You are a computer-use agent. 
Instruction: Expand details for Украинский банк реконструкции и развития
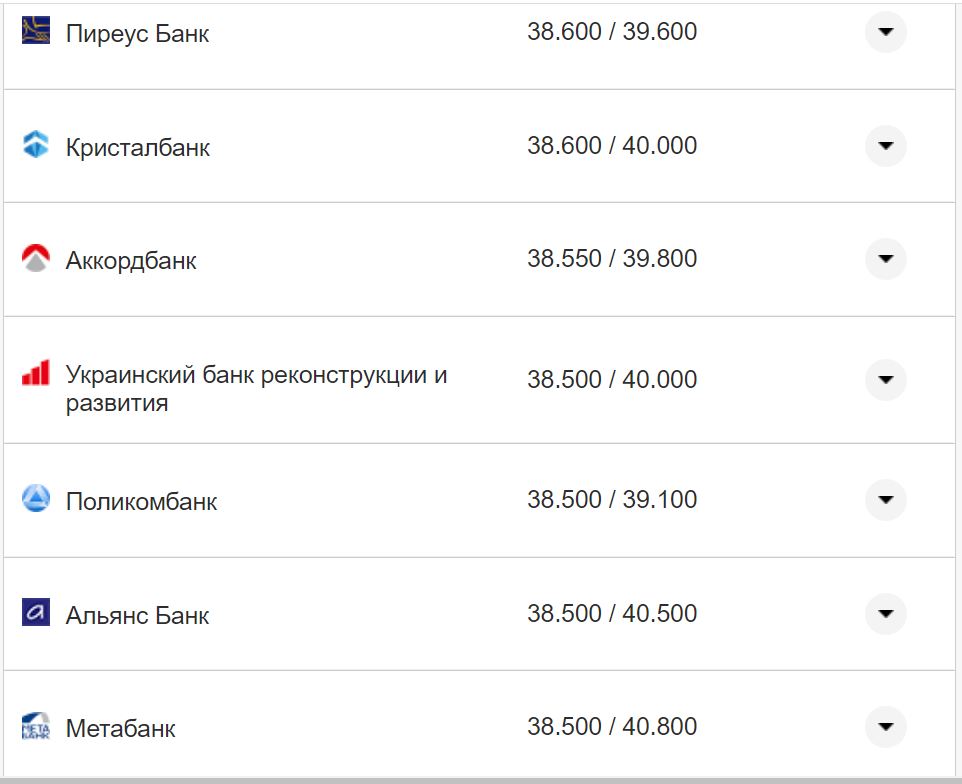pos(885,380)
